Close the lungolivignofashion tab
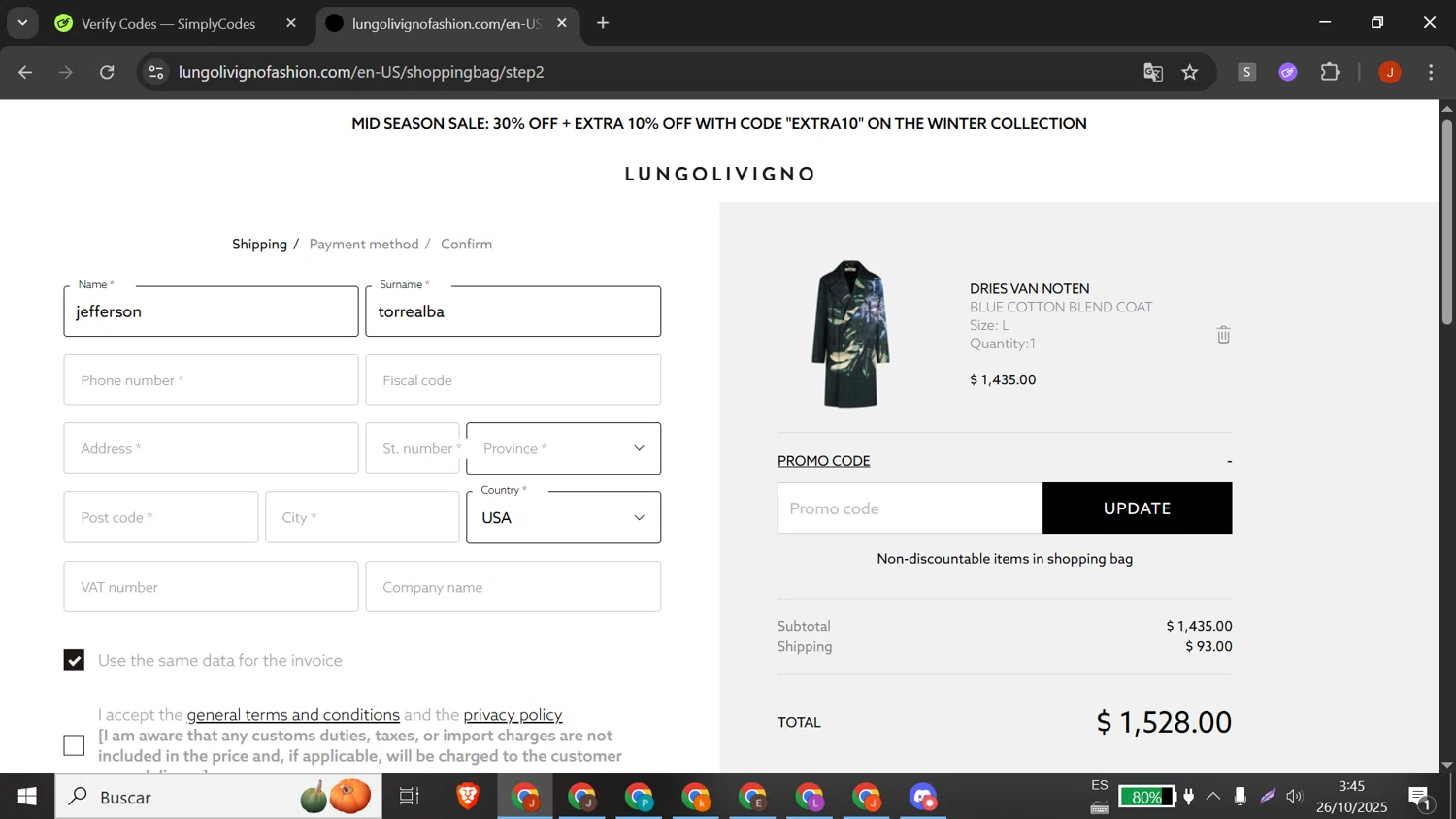1456x819 pixels. (x=561, y=23)
